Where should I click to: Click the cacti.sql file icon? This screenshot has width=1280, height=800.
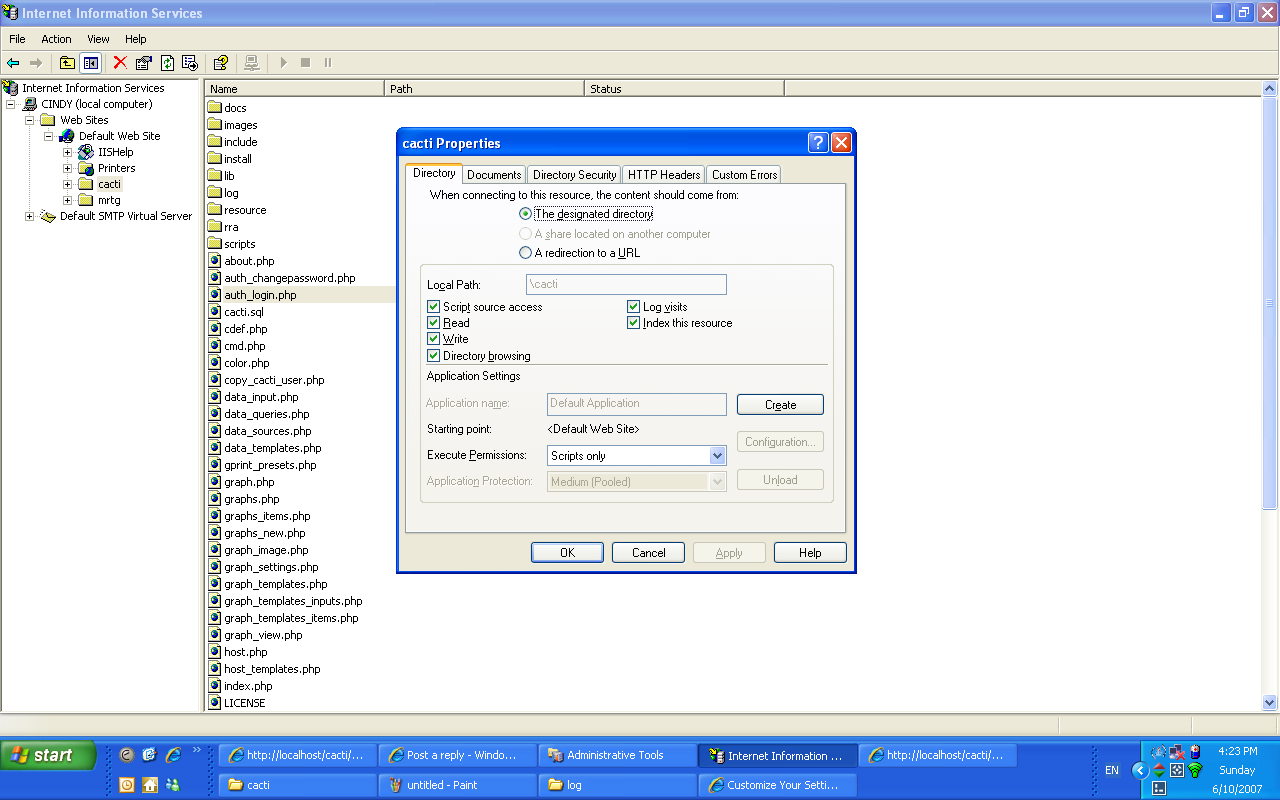pos(214,312)
